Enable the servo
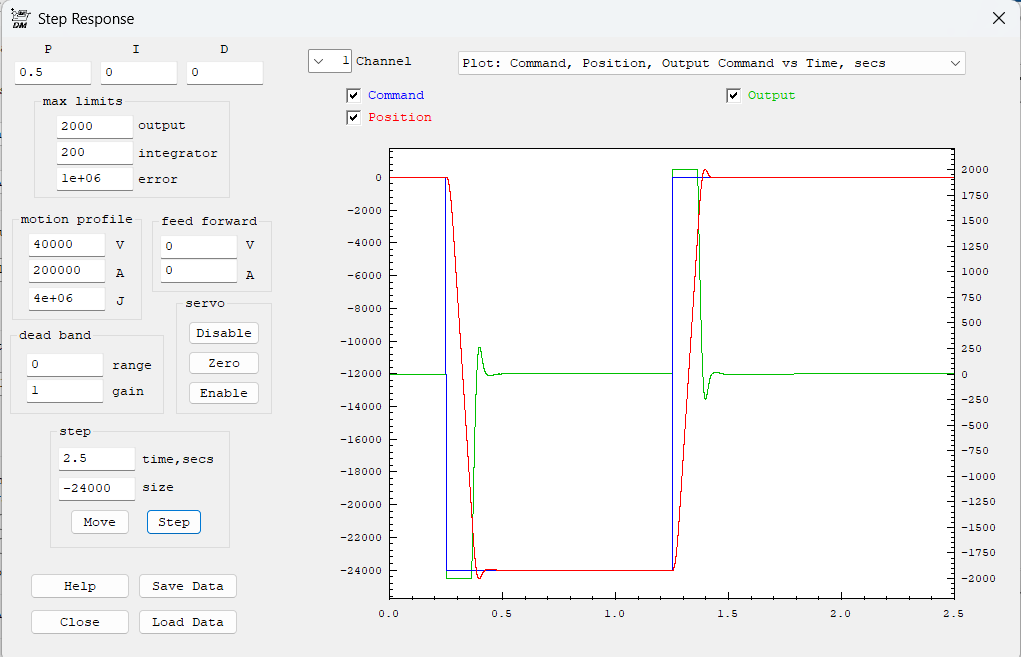This screenshot has width=1021, height=657. [223, 393]
